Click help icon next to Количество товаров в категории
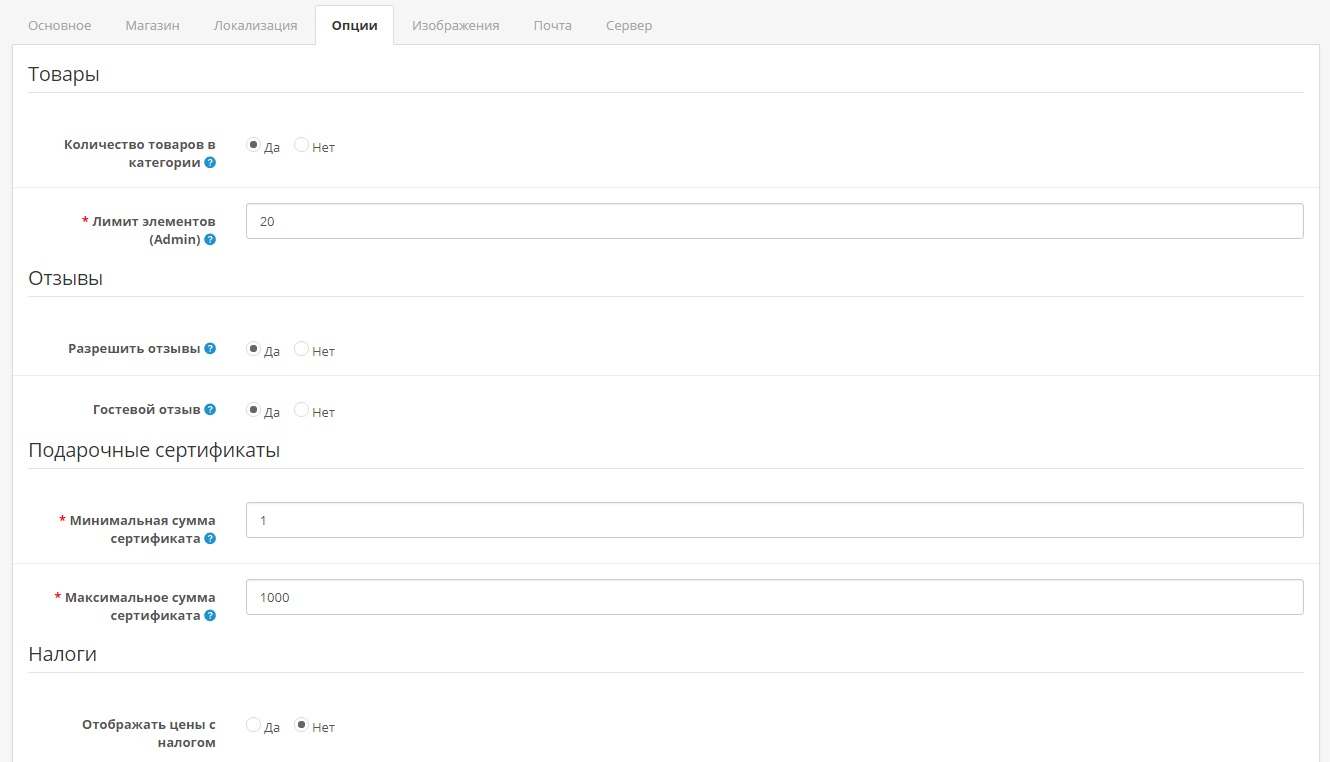The image size is (1330, 762). [x=210, y=163]
